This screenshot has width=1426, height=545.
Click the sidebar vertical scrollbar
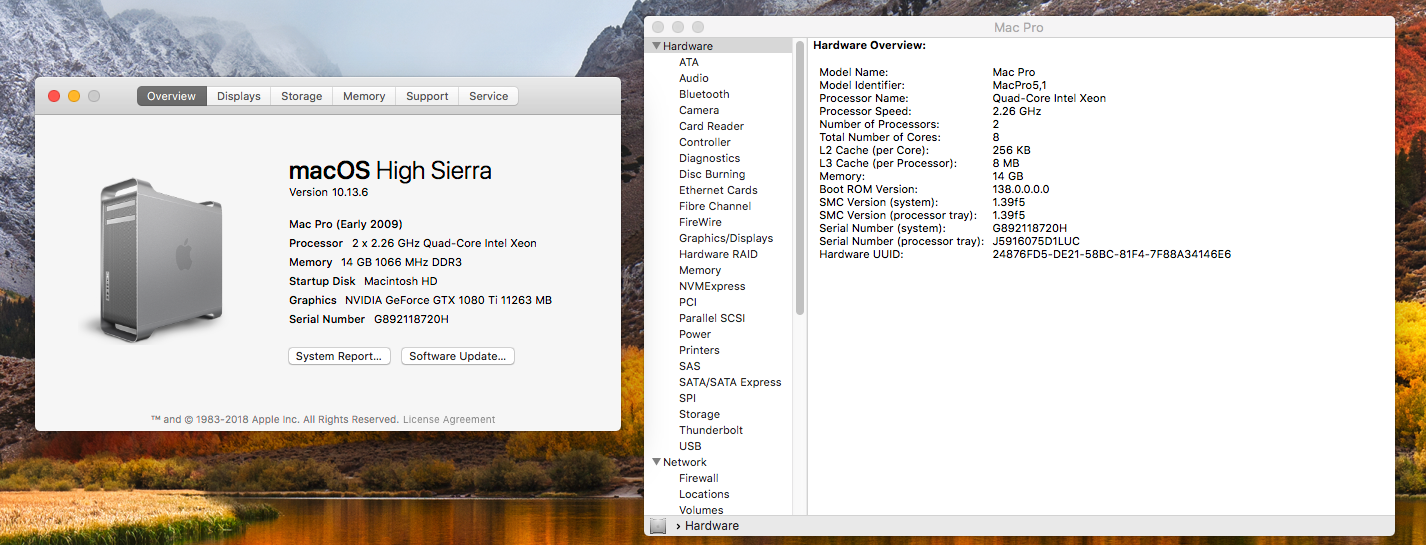(800, 178)
